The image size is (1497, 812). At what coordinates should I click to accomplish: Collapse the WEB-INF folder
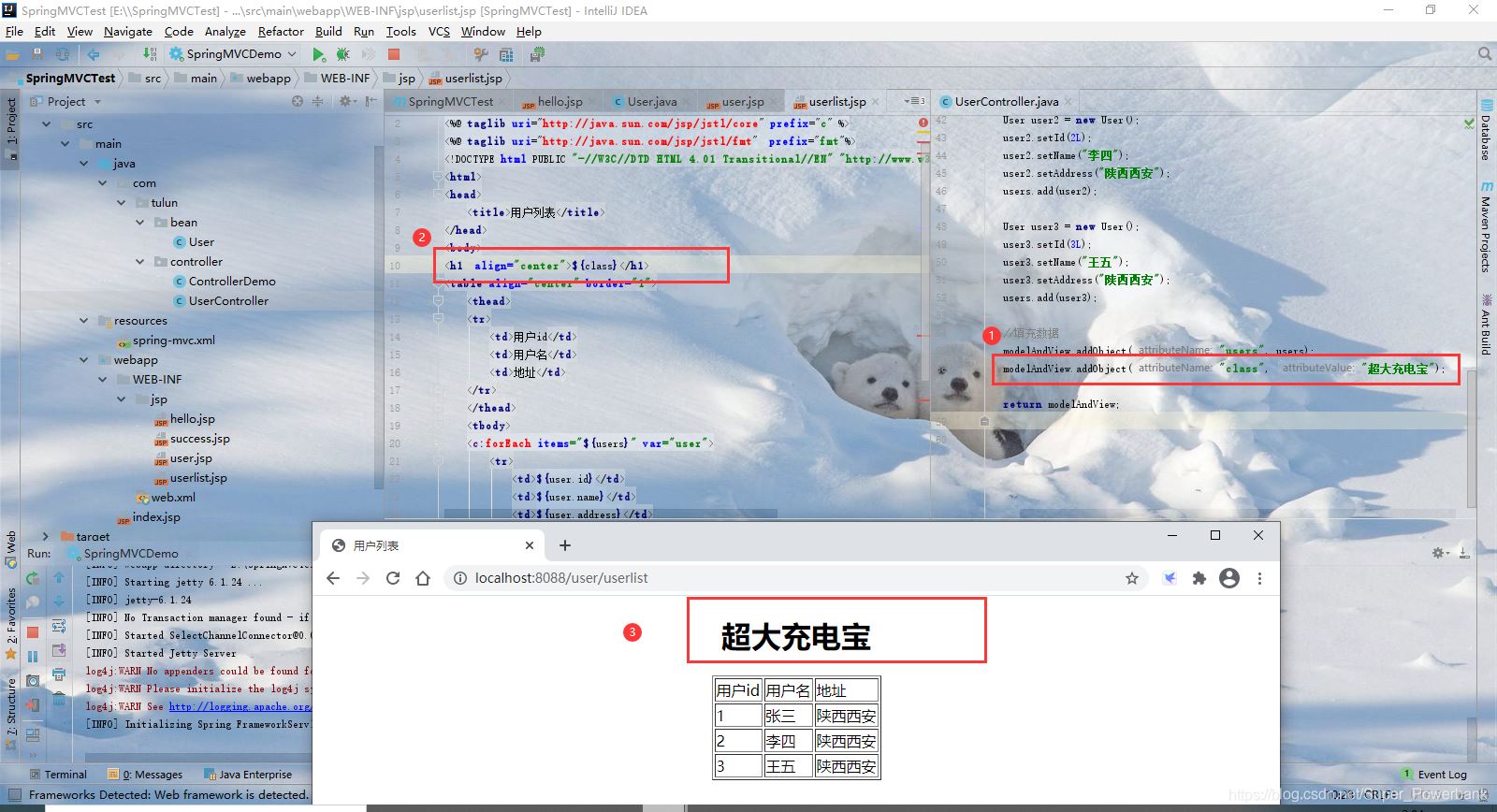(x=102, y=380)
